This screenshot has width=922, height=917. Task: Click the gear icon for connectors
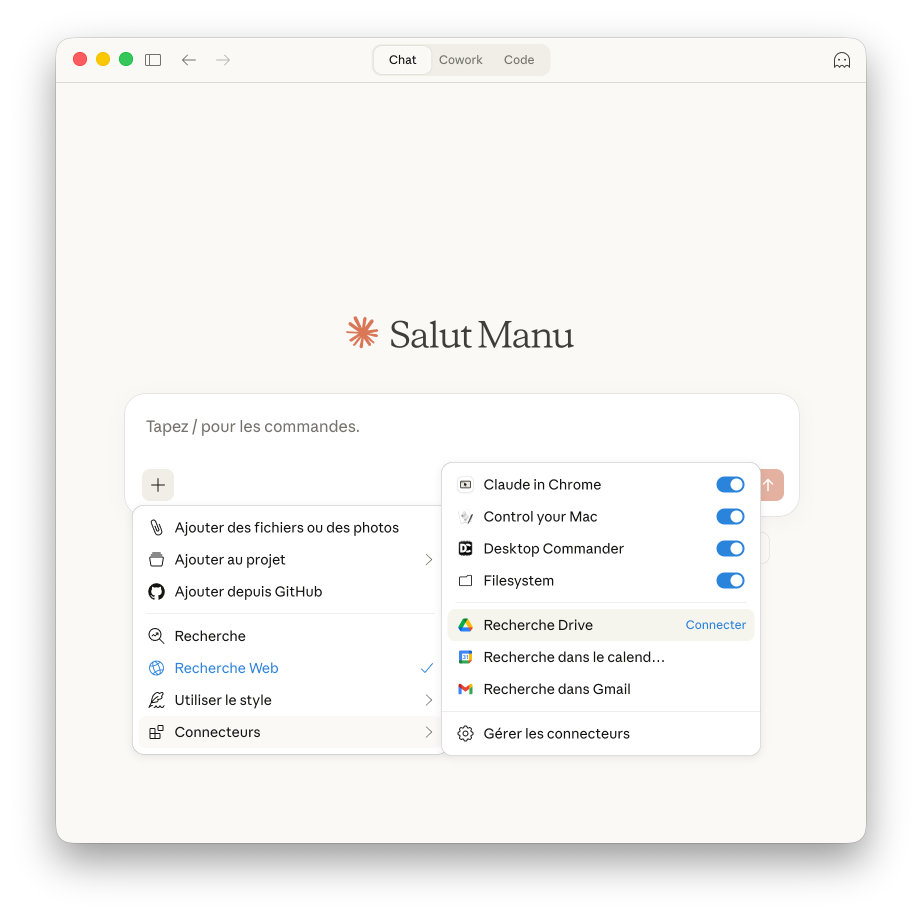click(465, 734)
